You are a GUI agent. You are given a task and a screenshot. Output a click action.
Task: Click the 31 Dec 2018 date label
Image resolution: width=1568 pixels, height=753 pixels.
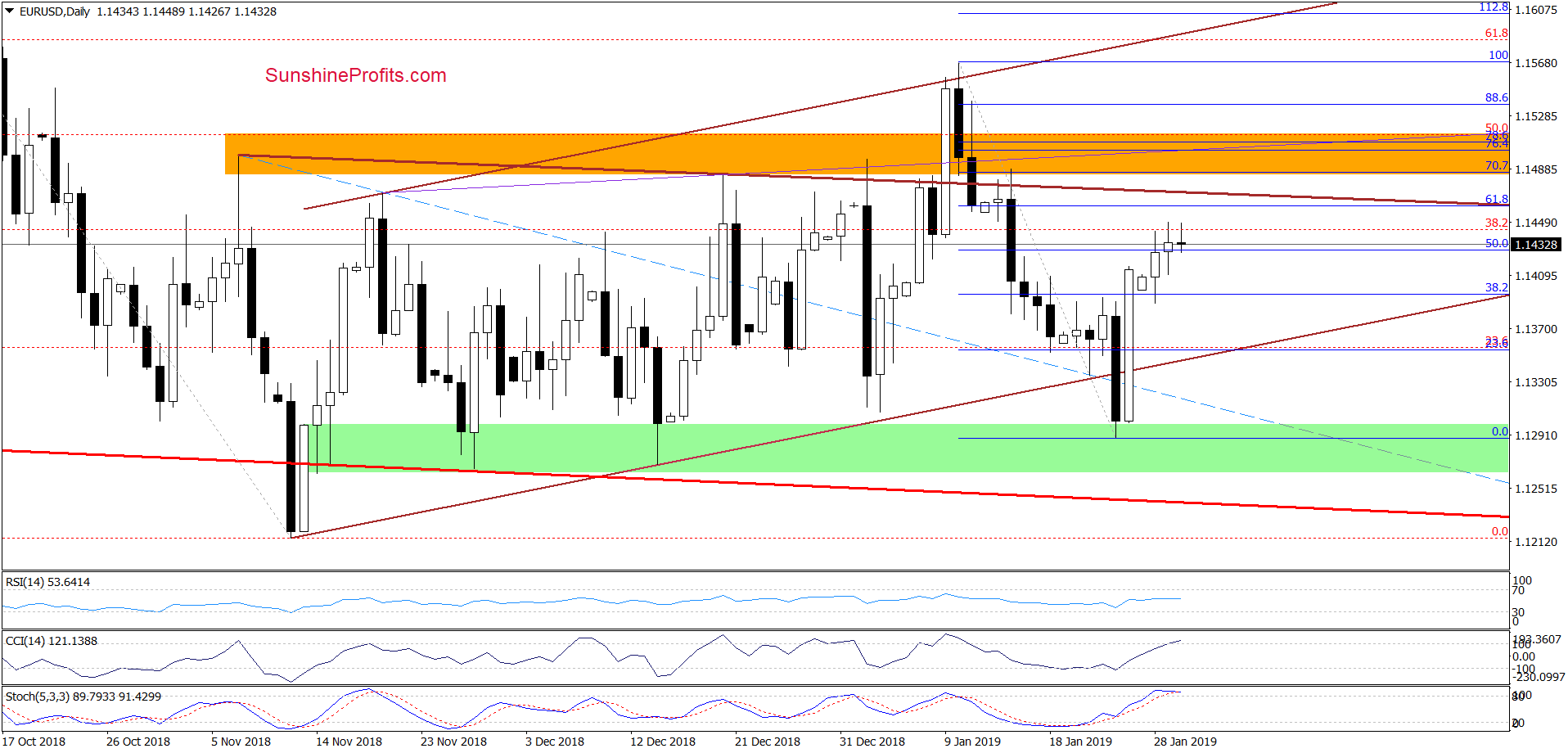click(x=872, y=742)
